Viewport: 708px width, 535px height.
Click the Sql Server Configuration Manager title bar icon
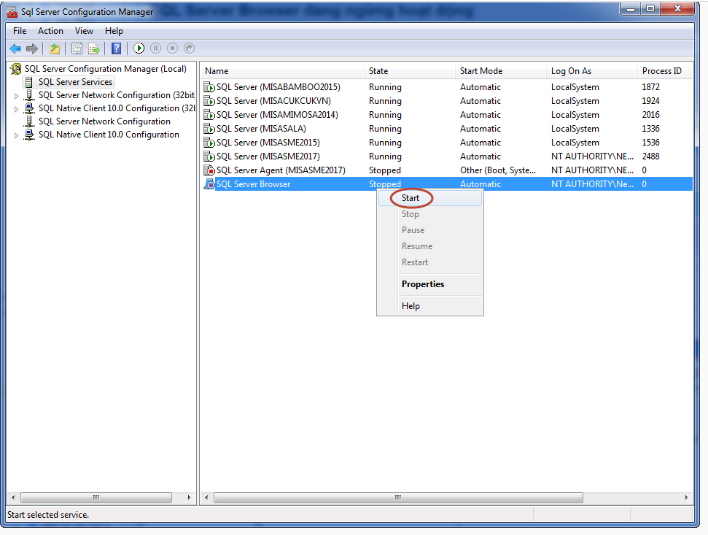pos(12,12)
